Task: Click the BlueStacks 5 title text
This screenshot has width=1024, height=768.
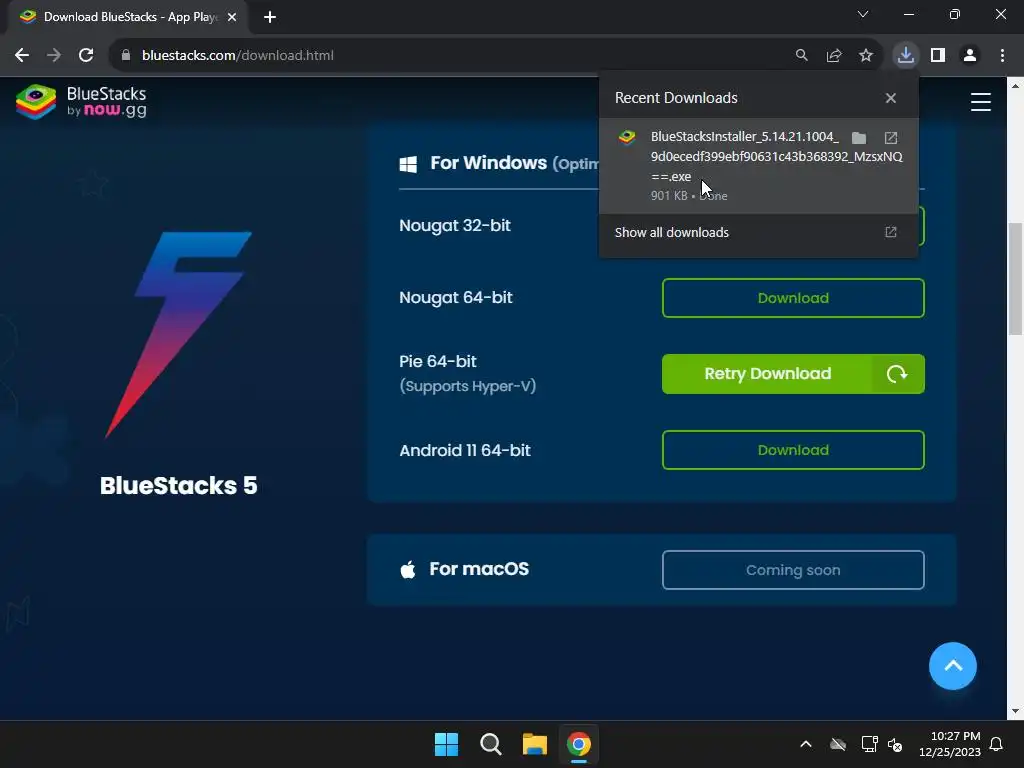Action: pos(178,486)
